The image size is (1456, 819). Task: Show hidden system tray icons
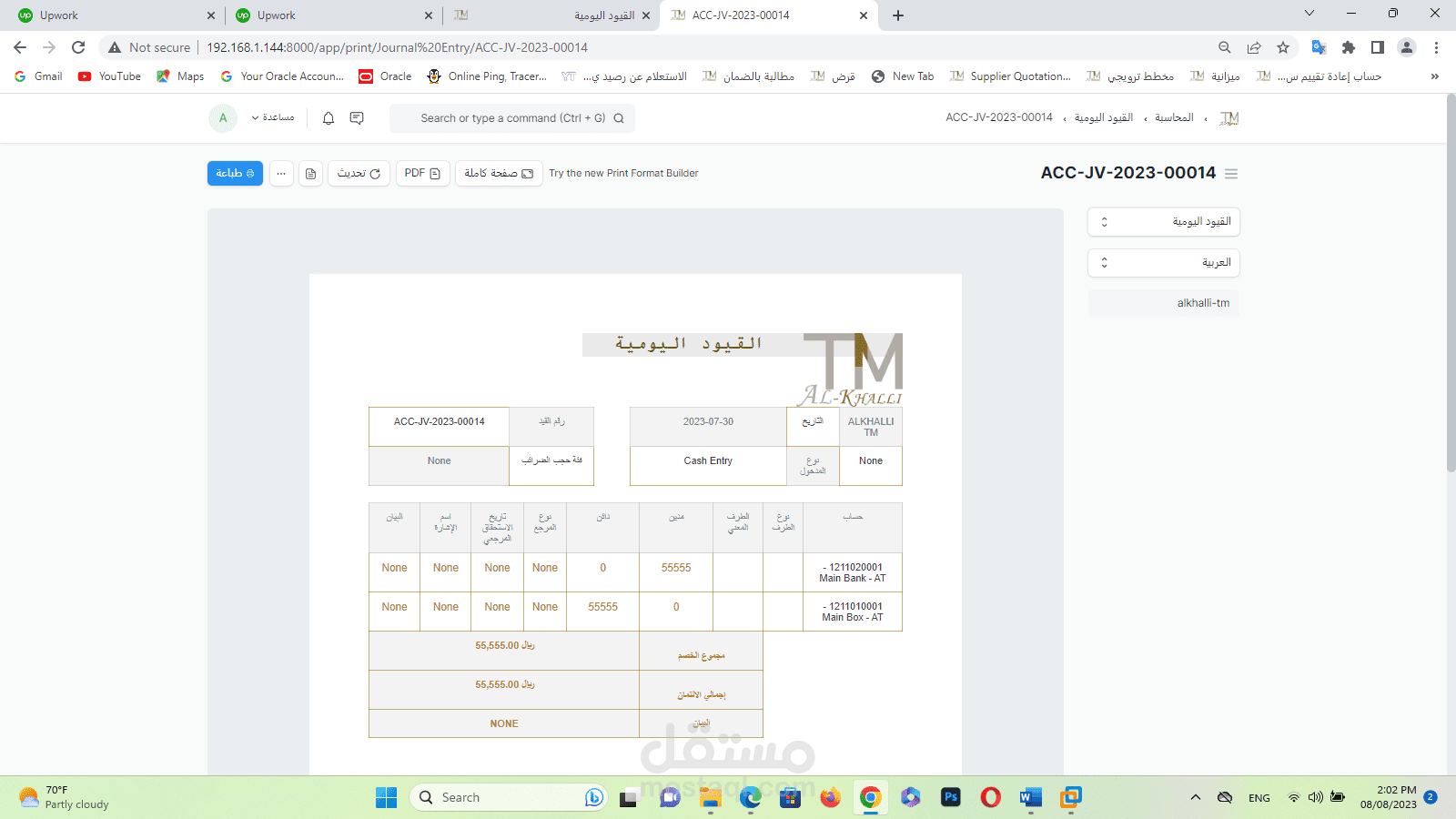click(1196, 797)
